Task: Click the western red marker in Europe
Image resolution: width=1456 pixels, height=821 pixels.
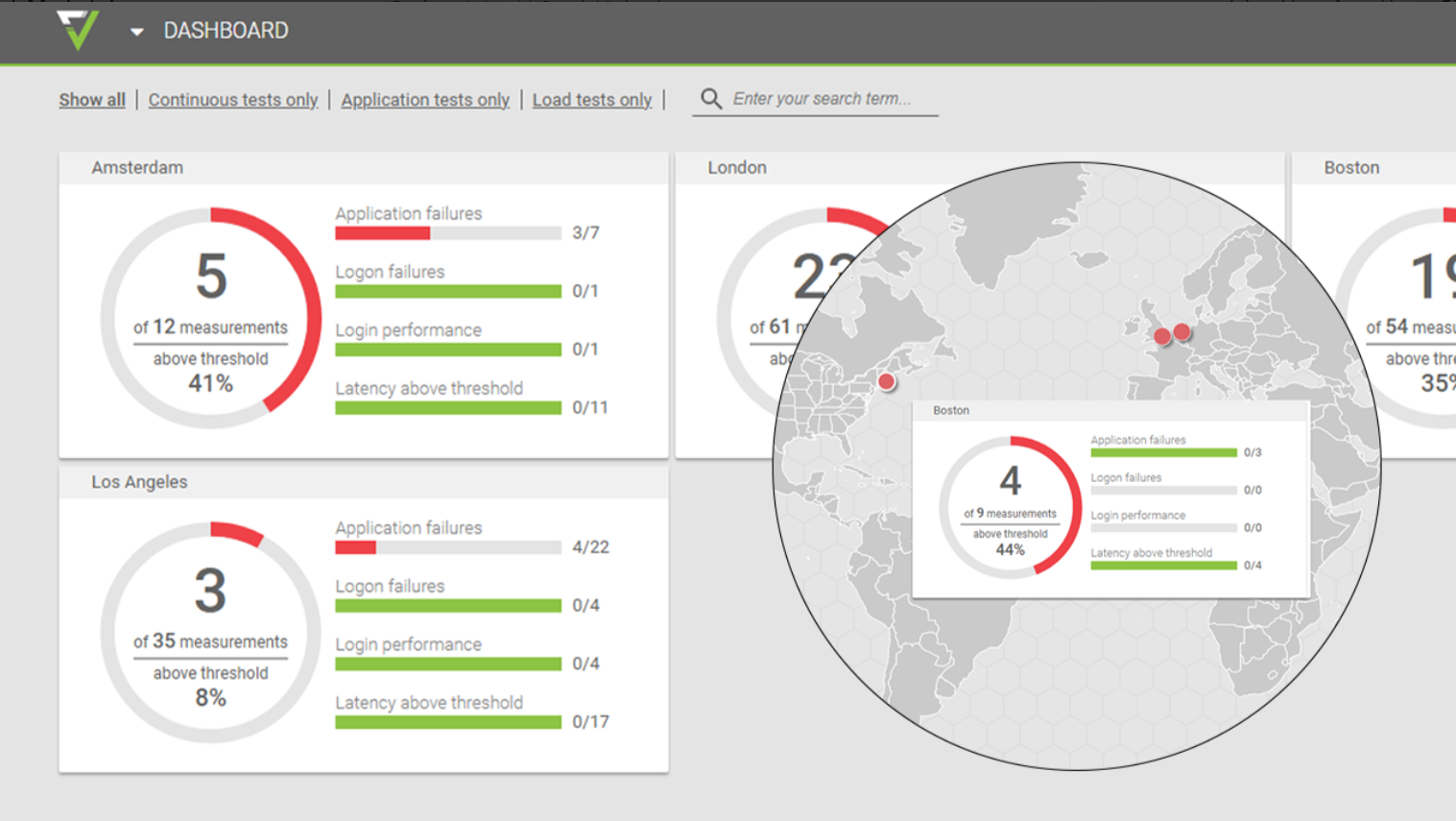Action: point(1162,337)
